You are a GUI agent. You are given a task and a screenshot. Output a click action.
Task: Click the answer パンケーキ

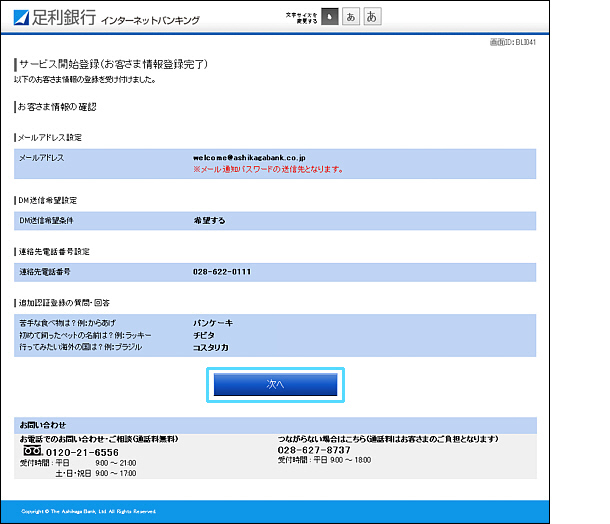[213, 324]
